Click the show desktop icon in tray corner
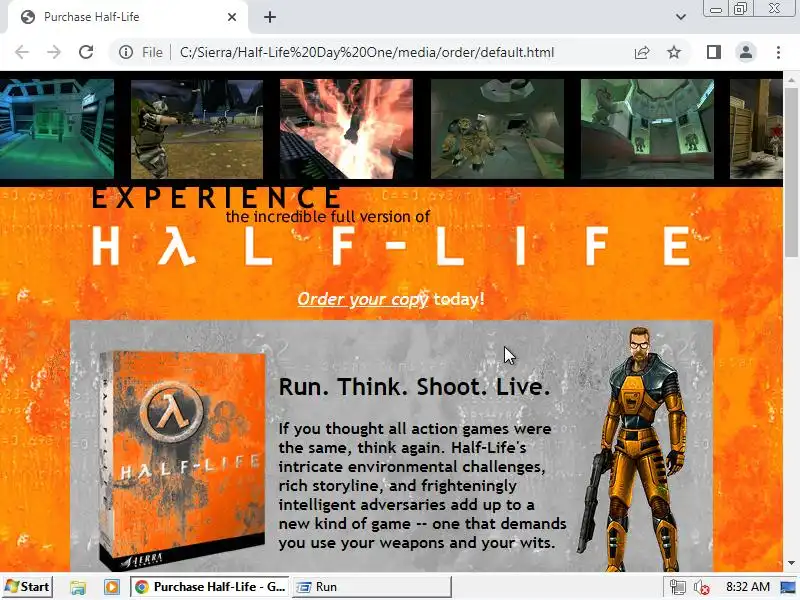800x600 pixels. point(788,587)
